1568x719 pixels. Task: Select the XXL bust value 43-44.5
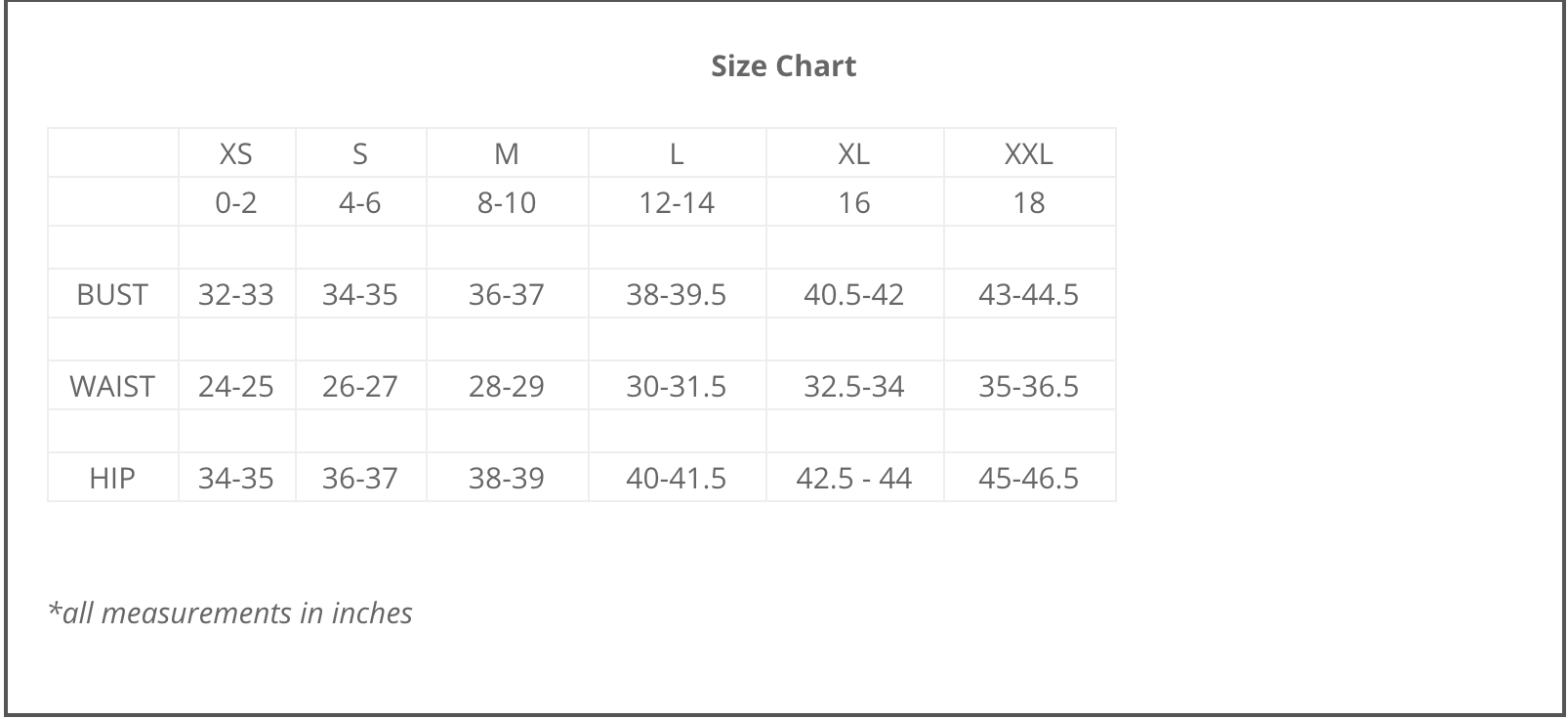point(1028,294)
